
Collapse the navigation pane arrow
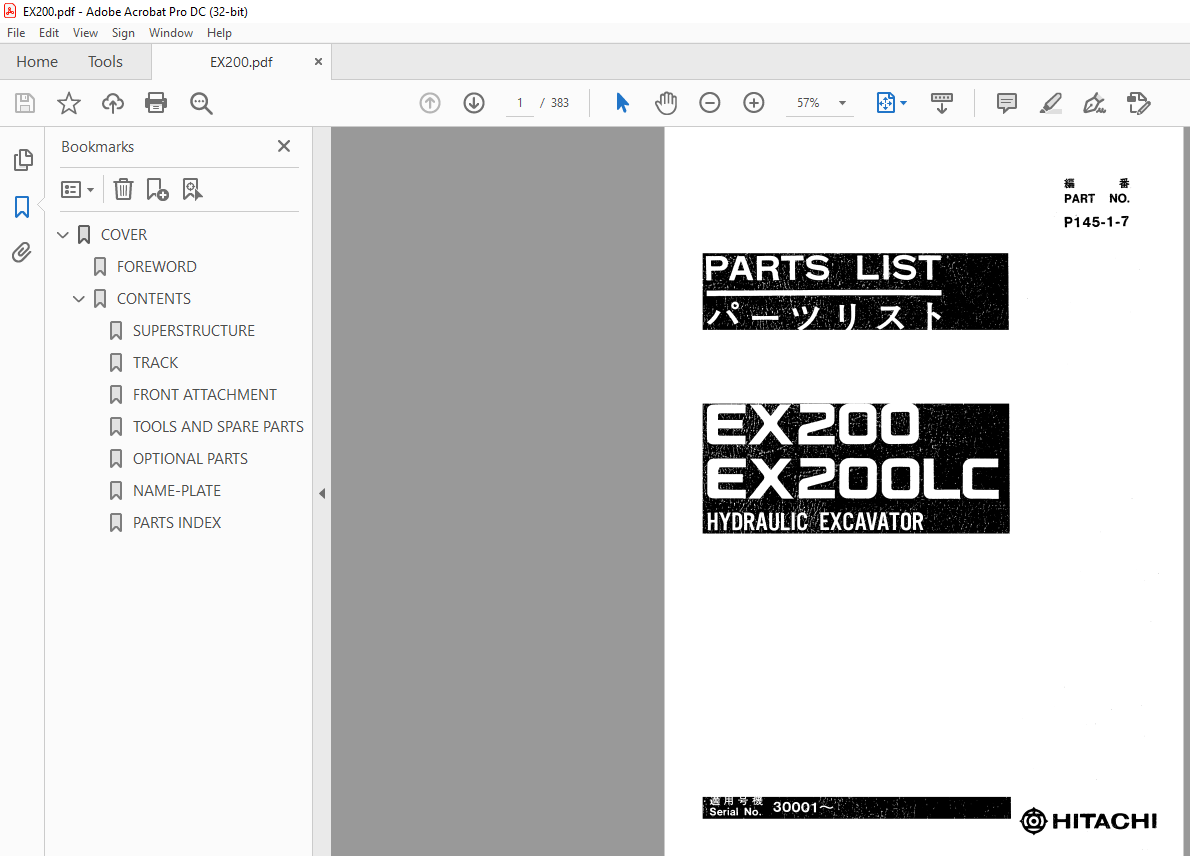pos(322,493)
